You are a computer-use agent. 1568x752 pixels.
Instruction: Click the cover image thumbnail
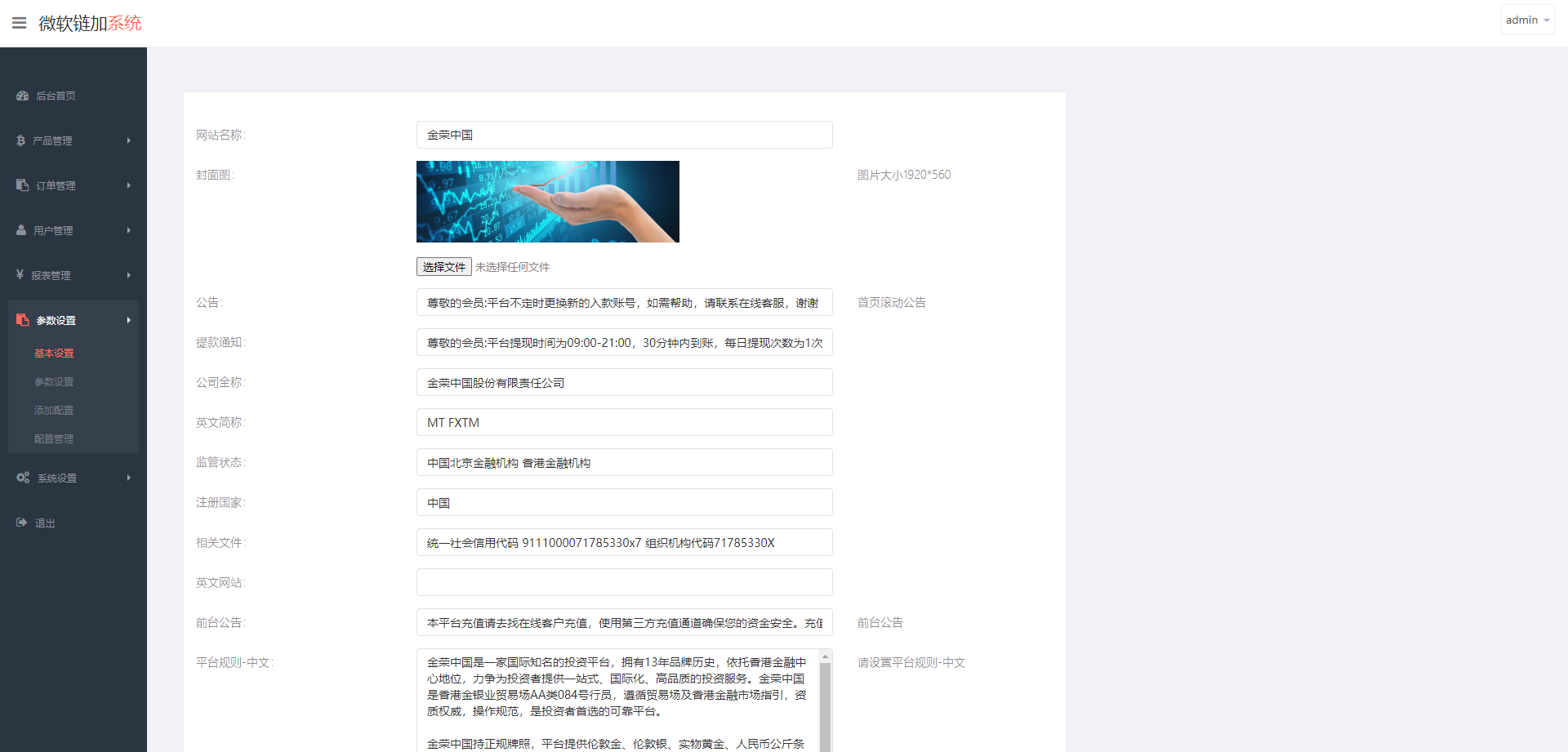point(547,202)
